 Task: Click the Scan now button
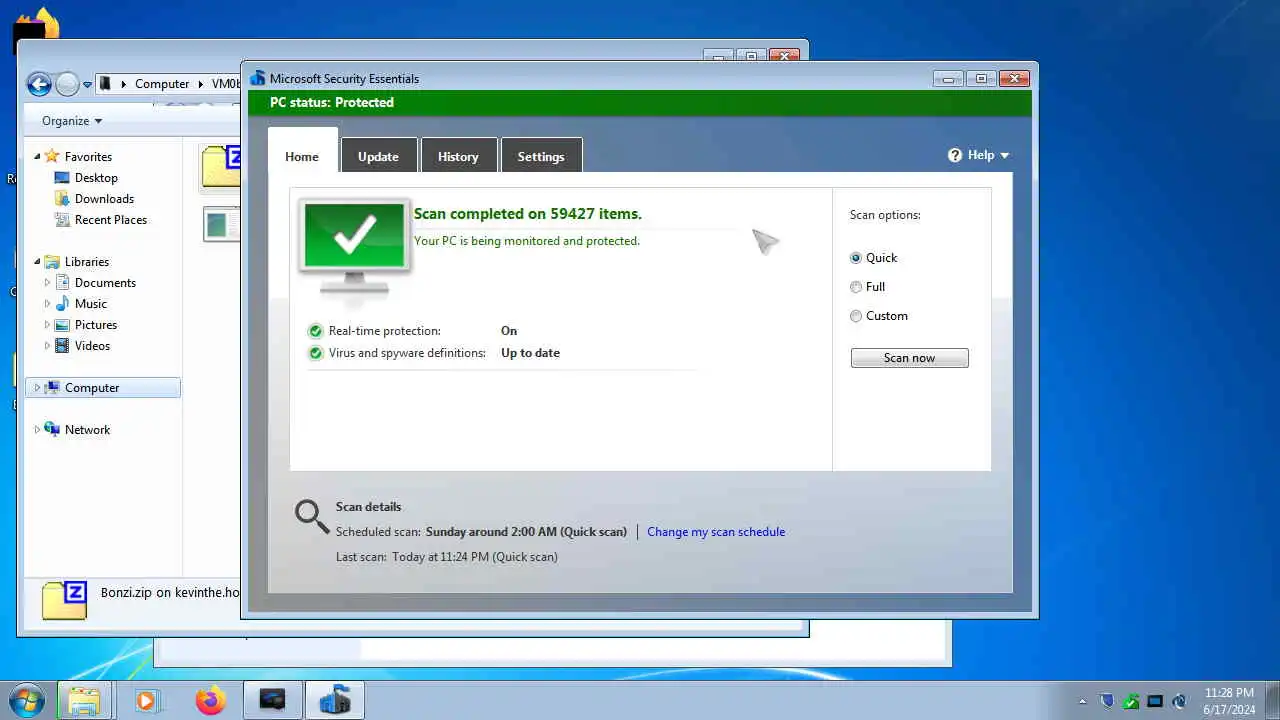[x=909, y=358]
